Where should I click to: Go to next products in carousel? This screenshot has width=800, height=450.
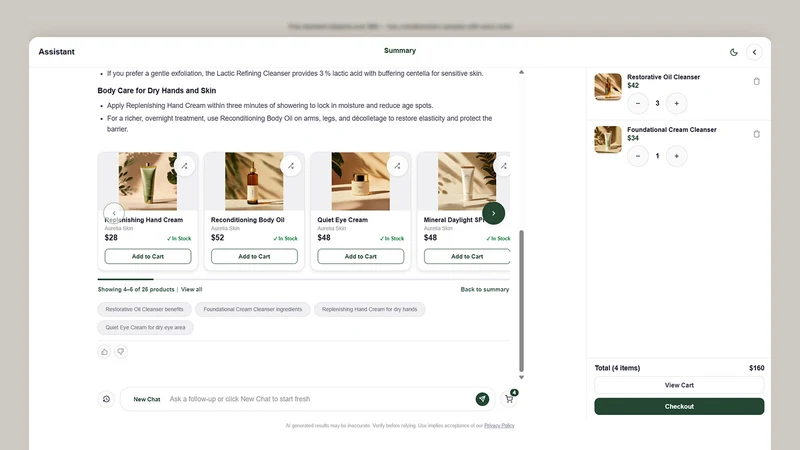click(493, 213)
